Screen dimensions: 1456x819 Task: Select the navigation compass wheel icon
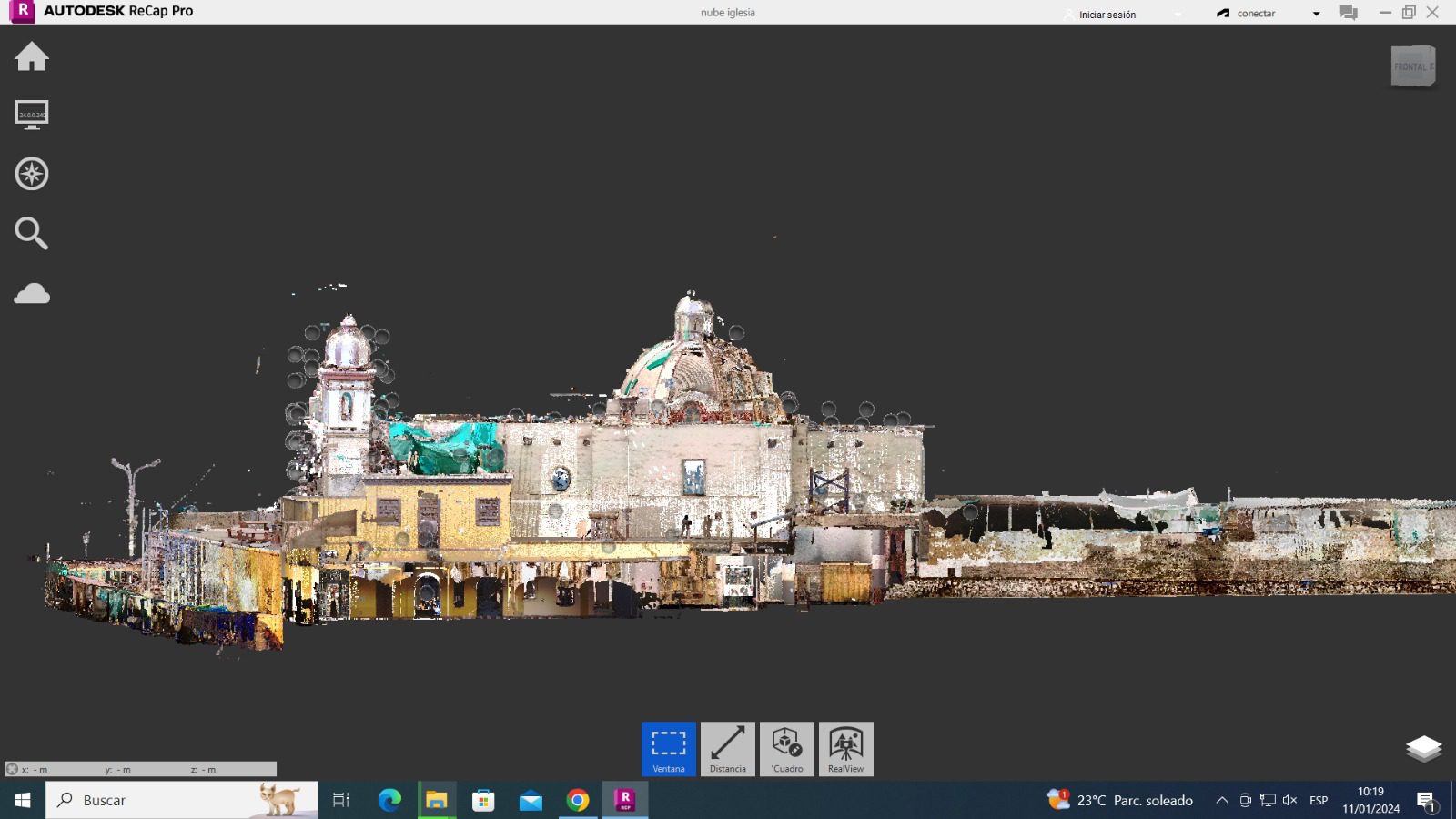tap(32, 174)
